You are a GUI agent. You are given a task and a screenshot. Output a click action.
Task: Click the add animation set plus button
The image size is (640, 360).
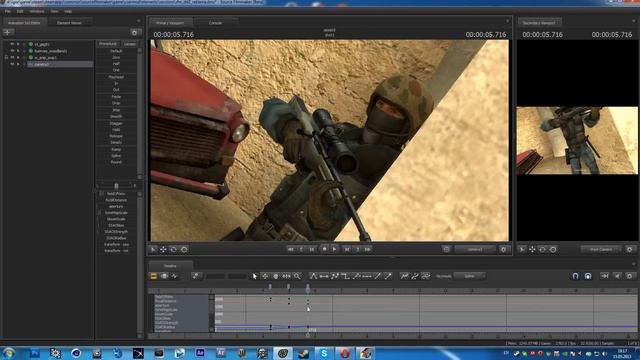[x=8, y=32]
